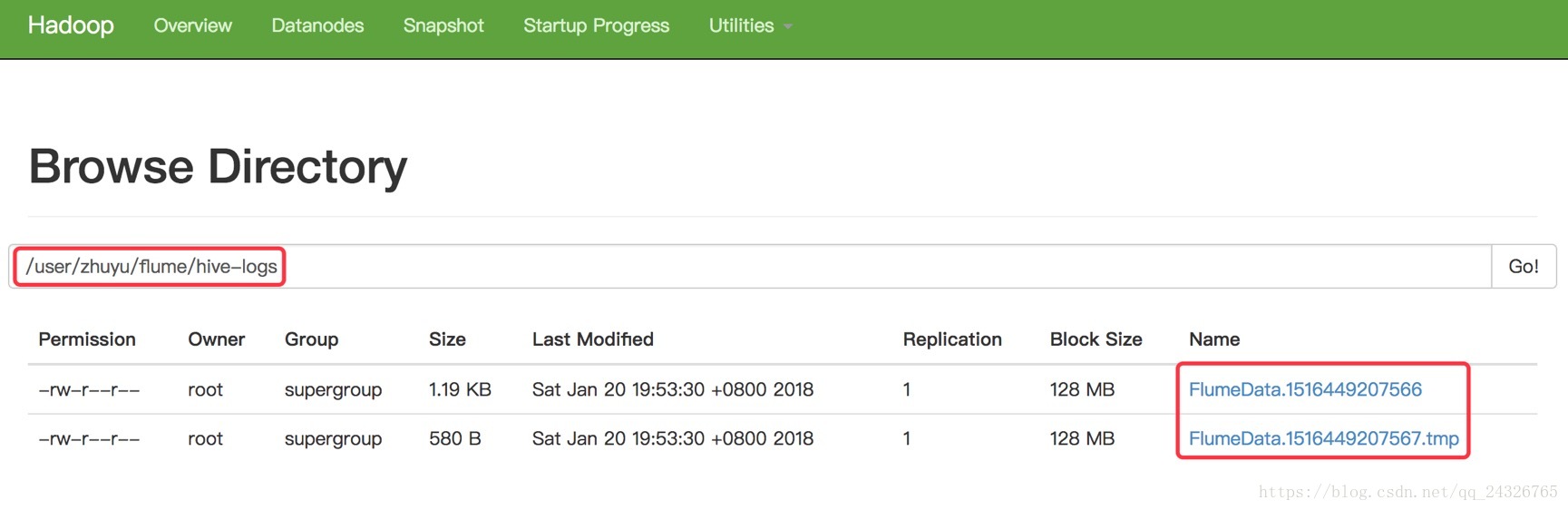Click the Browse Directory heading
1568x510 pixels.
(x=218, y=167)
